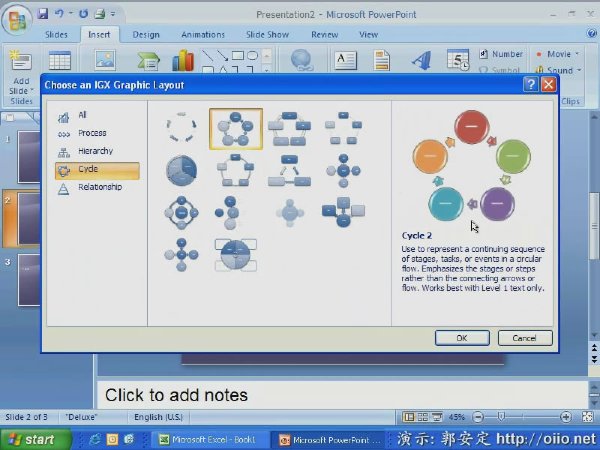This screenshot has height=450, width=600.
Task: Open the View ribbon tab
Action: pos(368,35)
